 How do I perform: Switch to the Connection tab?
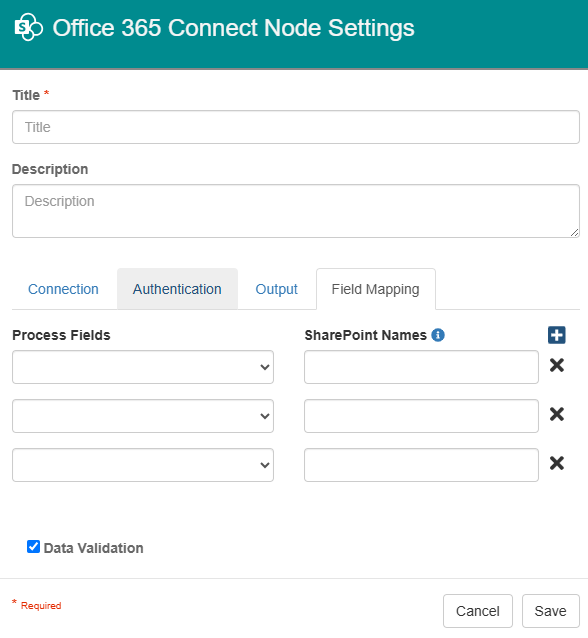[63, 289]
